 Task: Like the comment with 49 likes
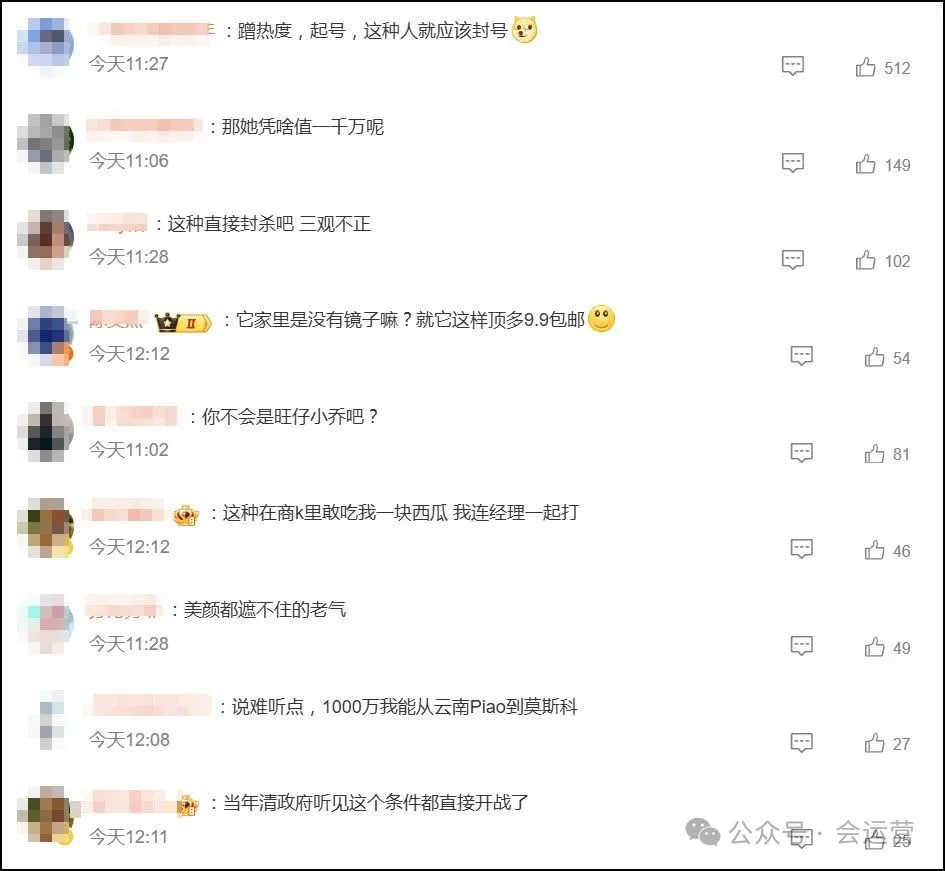point(874,647)
